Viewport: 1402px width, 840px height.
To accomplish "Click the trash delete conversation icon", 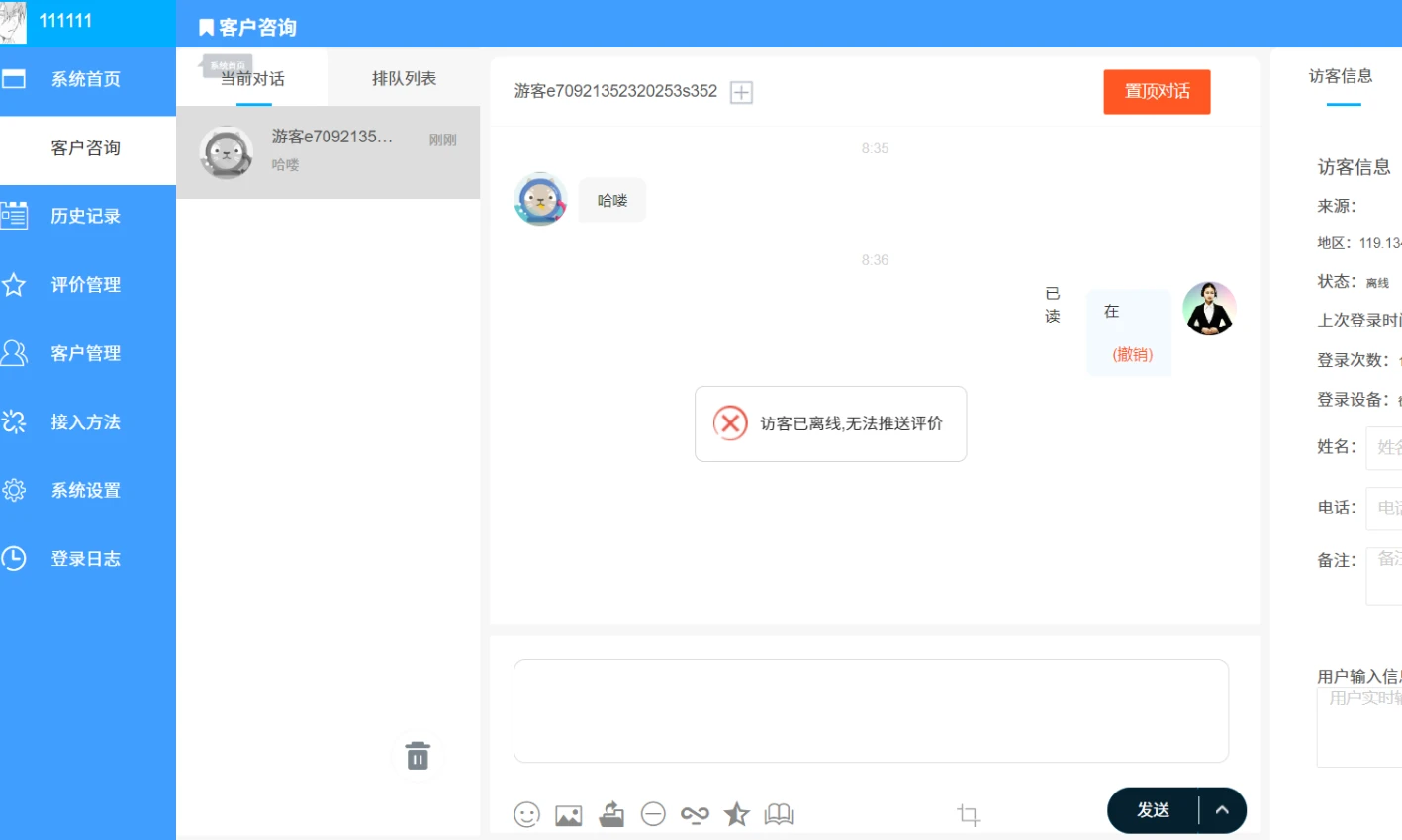I will [418, 755].
